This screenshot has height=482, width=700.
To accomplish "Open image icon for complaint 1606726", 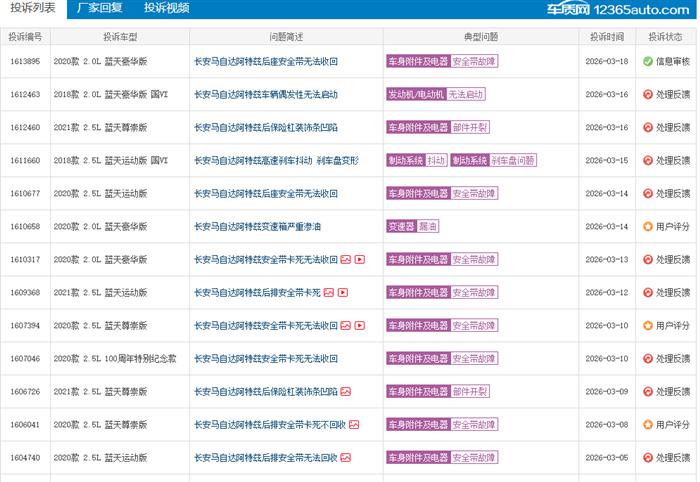I will 345,392.
